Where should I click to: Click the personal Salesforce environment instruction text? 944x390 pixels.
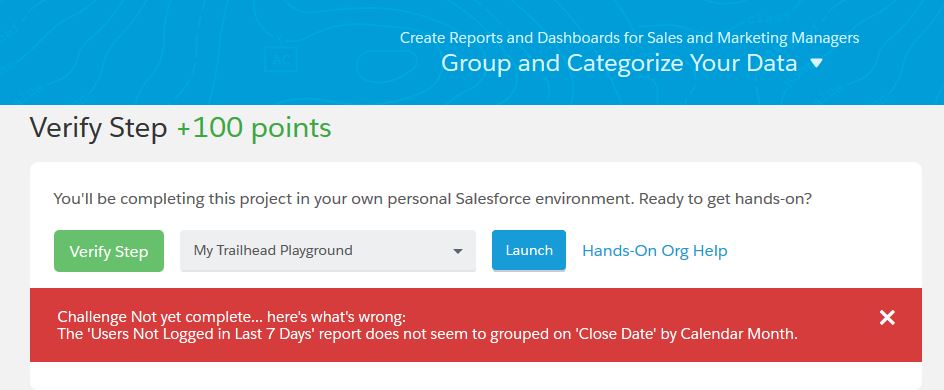pyautogui.click(x=432, y=199)
